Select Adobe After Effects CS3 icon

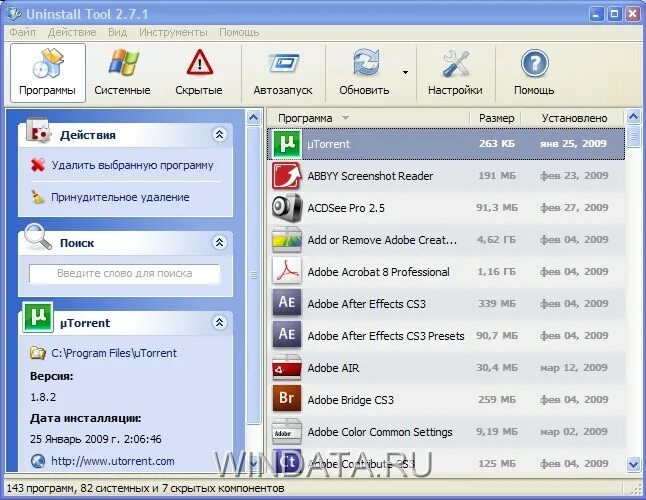[x=287, y=304]
